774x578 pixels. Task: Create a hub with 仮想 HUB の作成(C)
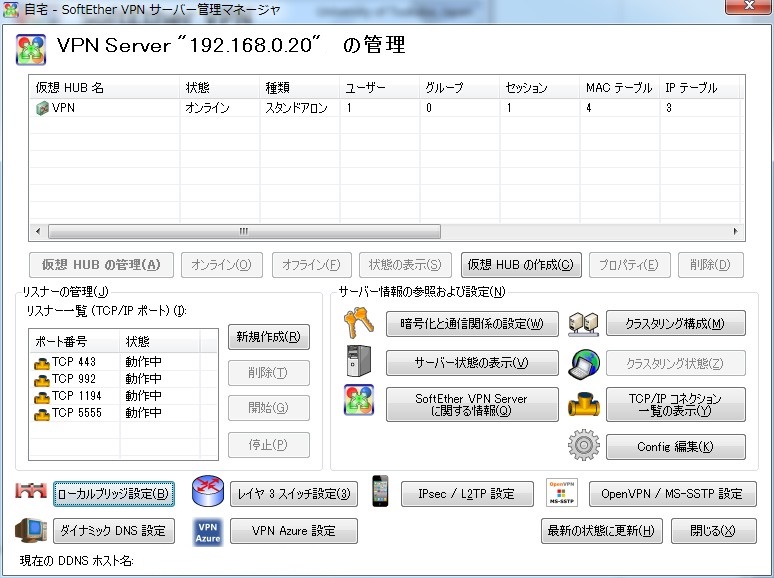(521, 265)
